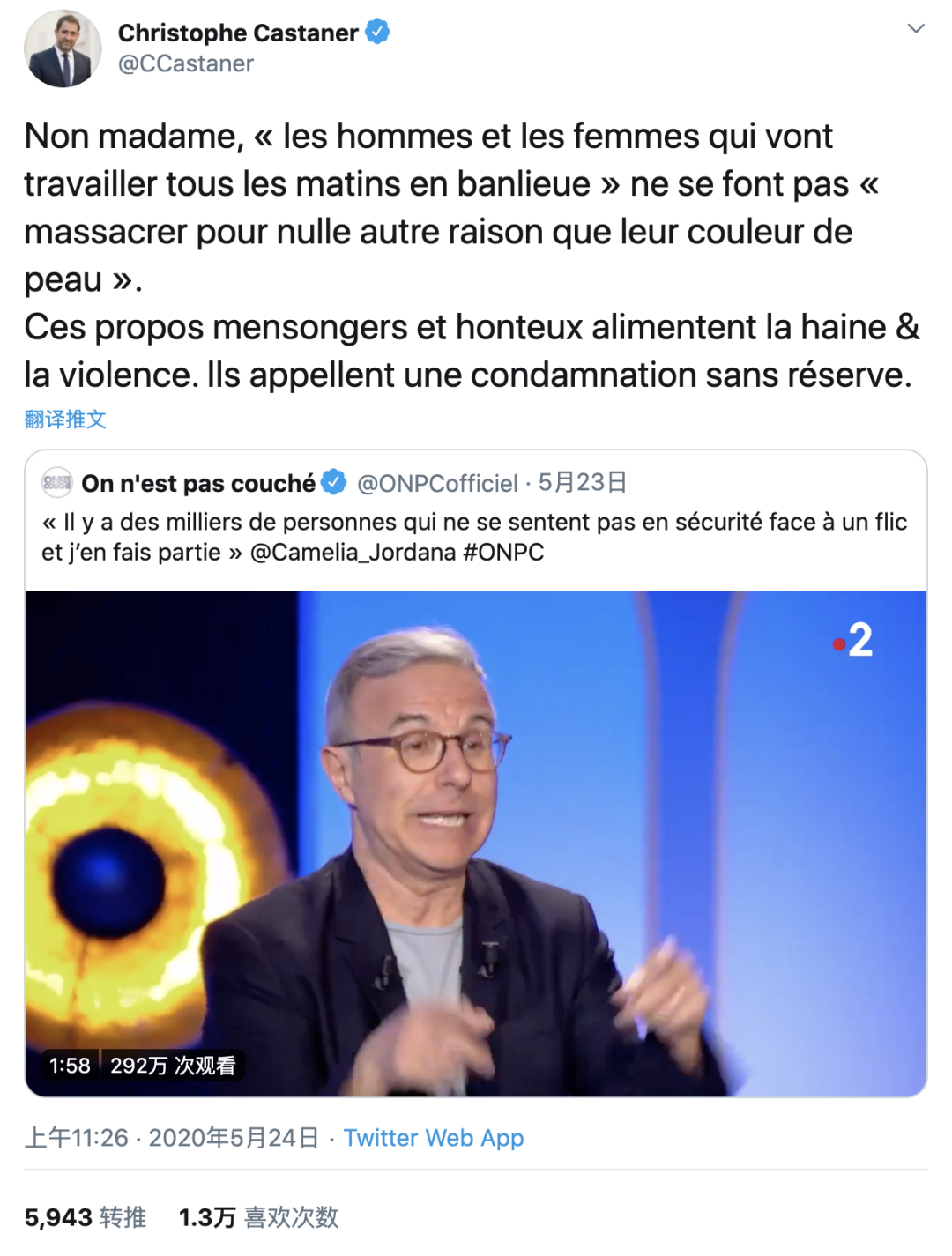Screen dimensions: 952x1256
Task: Open the @ONPCofficiel handle
Action: pos(437,483)
